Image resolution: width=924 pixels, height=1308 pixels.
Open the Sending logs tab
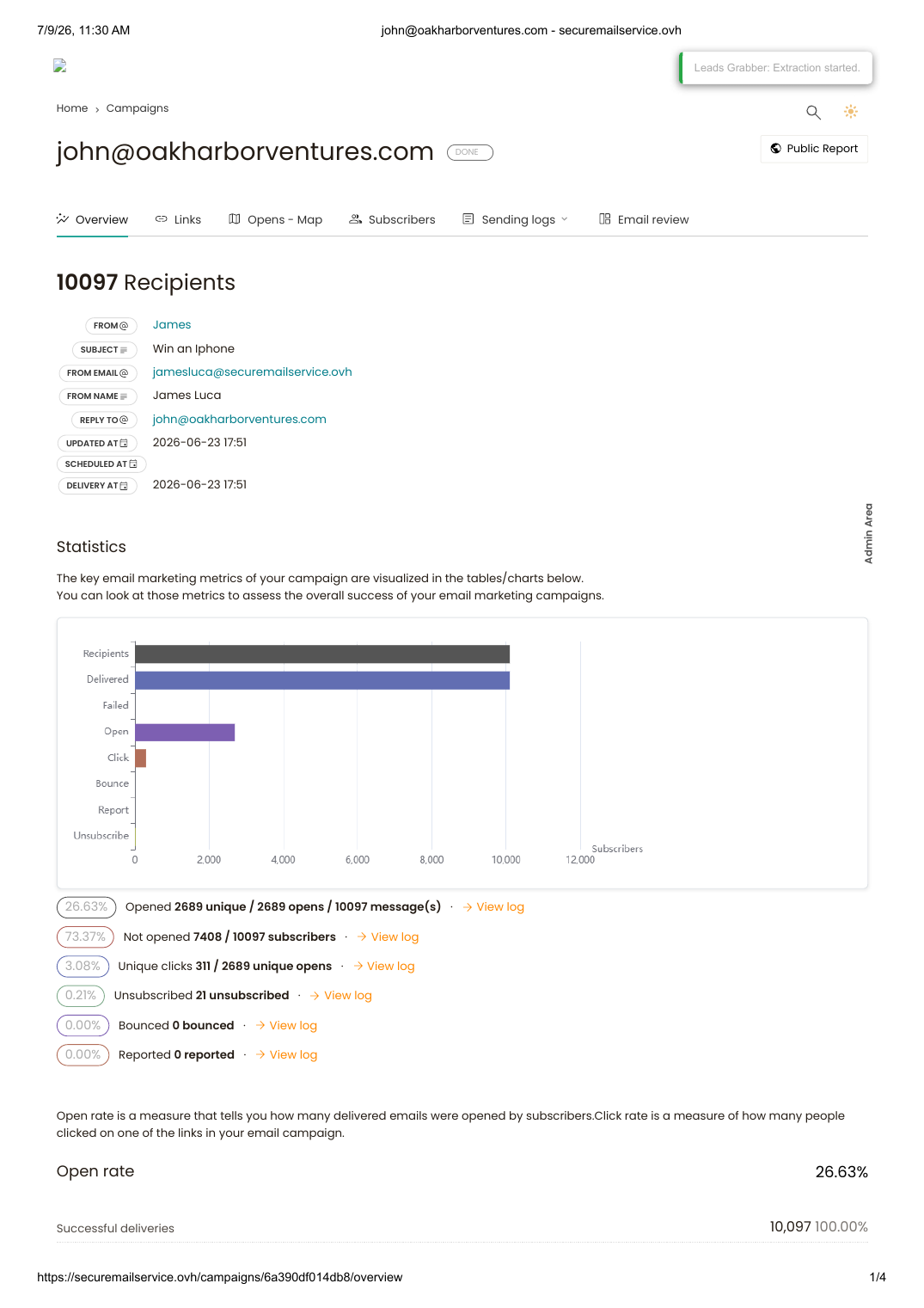click(516, 219)
